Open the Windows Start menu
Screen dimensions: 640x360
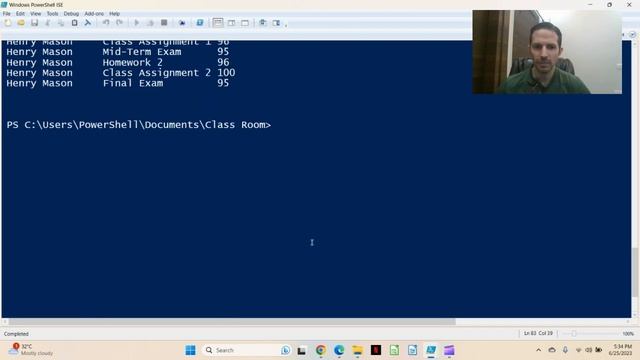pyautogui.click(x=190, y=350)
